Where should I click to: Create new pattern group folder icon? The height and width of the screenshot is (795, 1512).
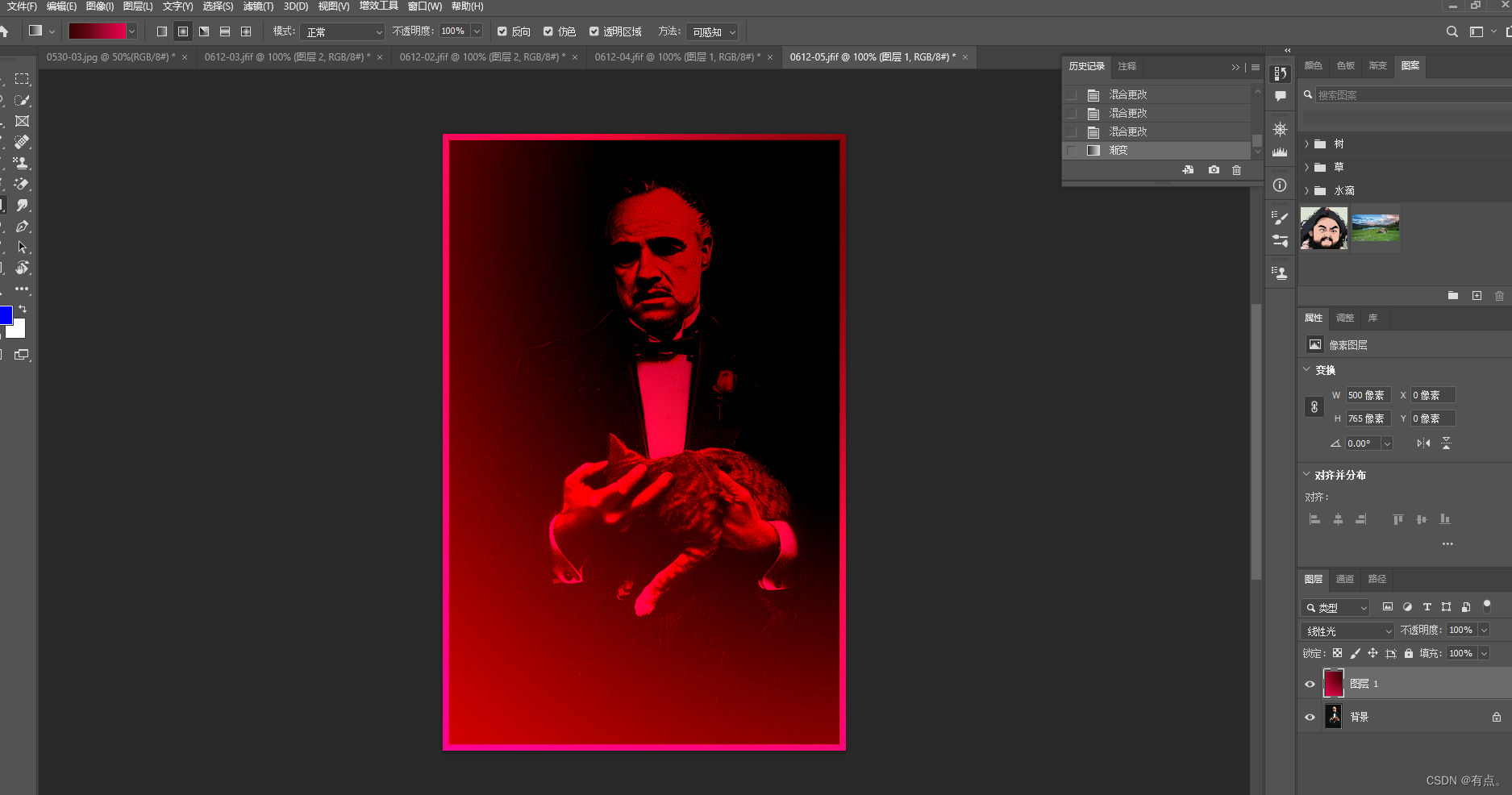pos(1453,296)
